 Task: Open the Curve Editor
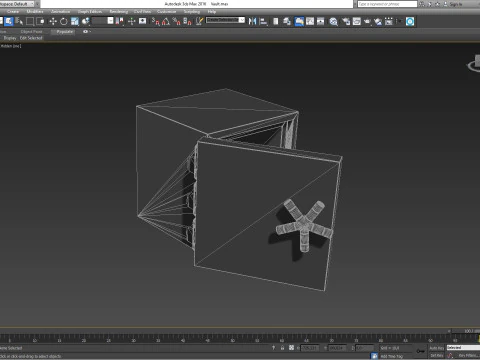click(310, 21)
